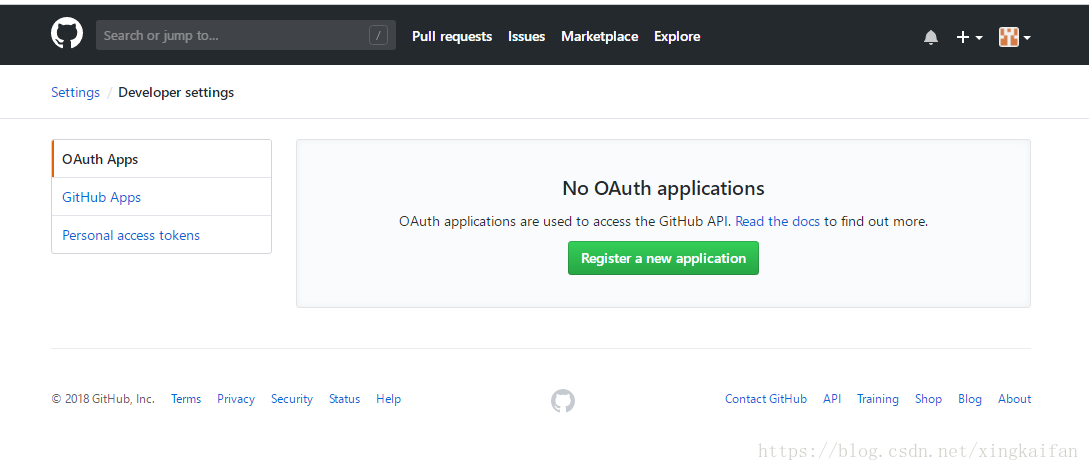The height and width of the screenshot is (471, 1089).
Task: Open Issues in the header
Action: click(x=526, y=36)
